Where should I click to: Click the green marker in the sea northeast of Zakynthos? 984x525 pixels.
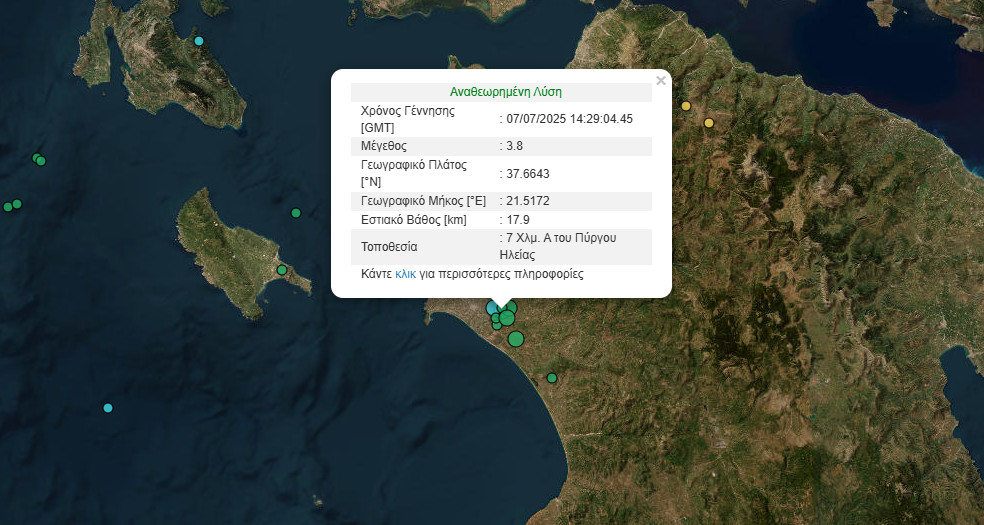(x=296, y=213)
